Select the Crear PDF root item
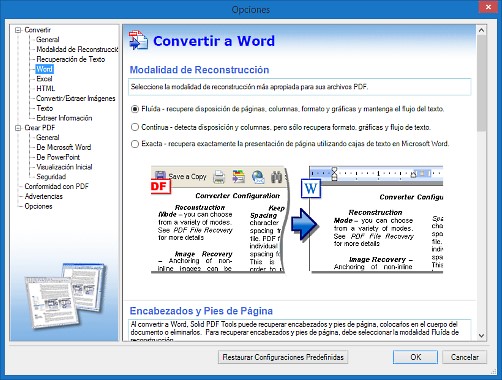The width and height of the screenshot is (502, 380). click(x=40, y=128)
